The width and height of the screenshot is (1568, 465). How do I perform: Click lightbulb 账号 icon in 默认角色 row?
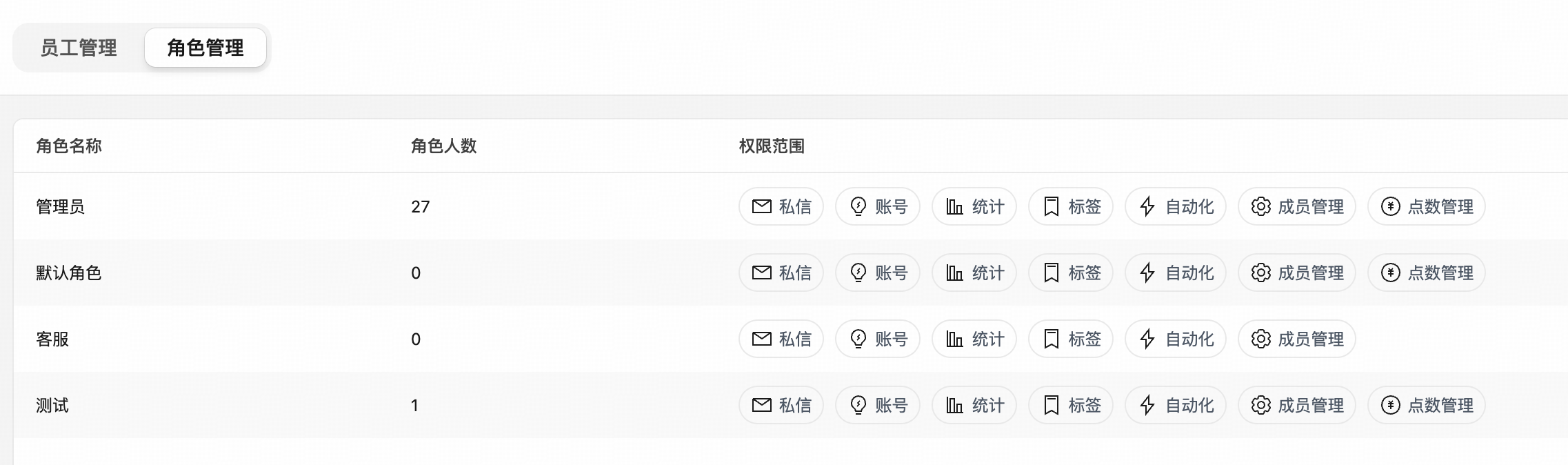858,273
